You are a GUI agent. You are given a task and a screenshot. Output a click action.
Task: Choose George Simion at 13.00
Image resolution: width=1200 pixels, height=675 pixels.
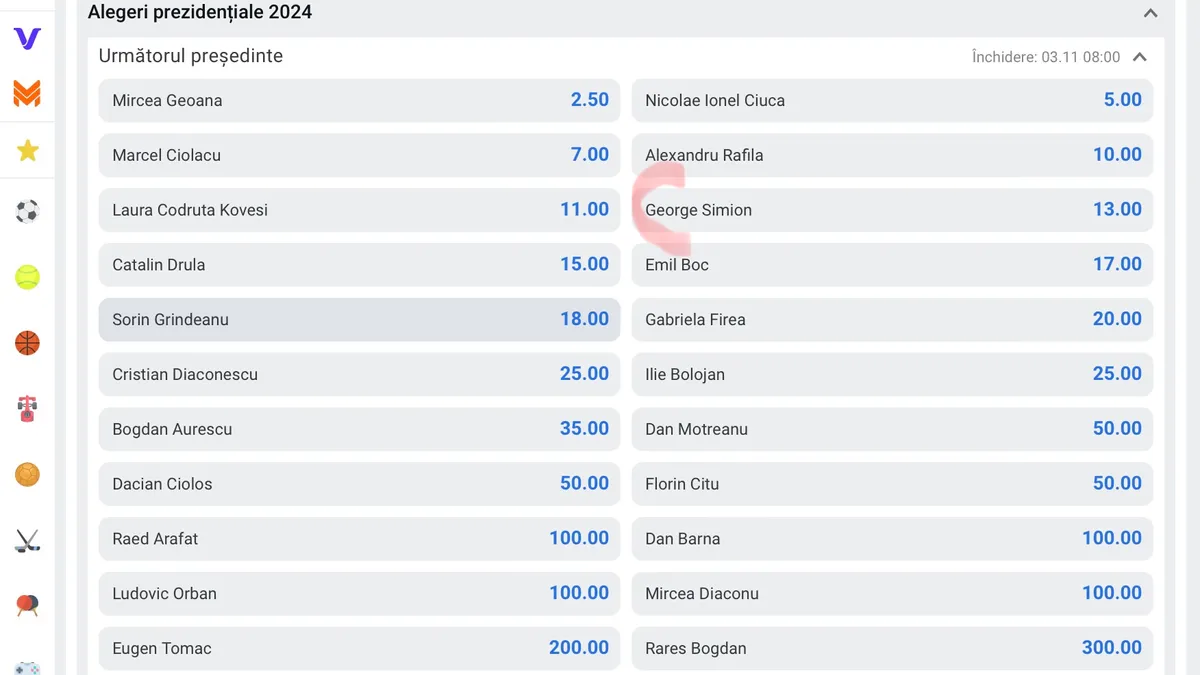coord(892,210)
